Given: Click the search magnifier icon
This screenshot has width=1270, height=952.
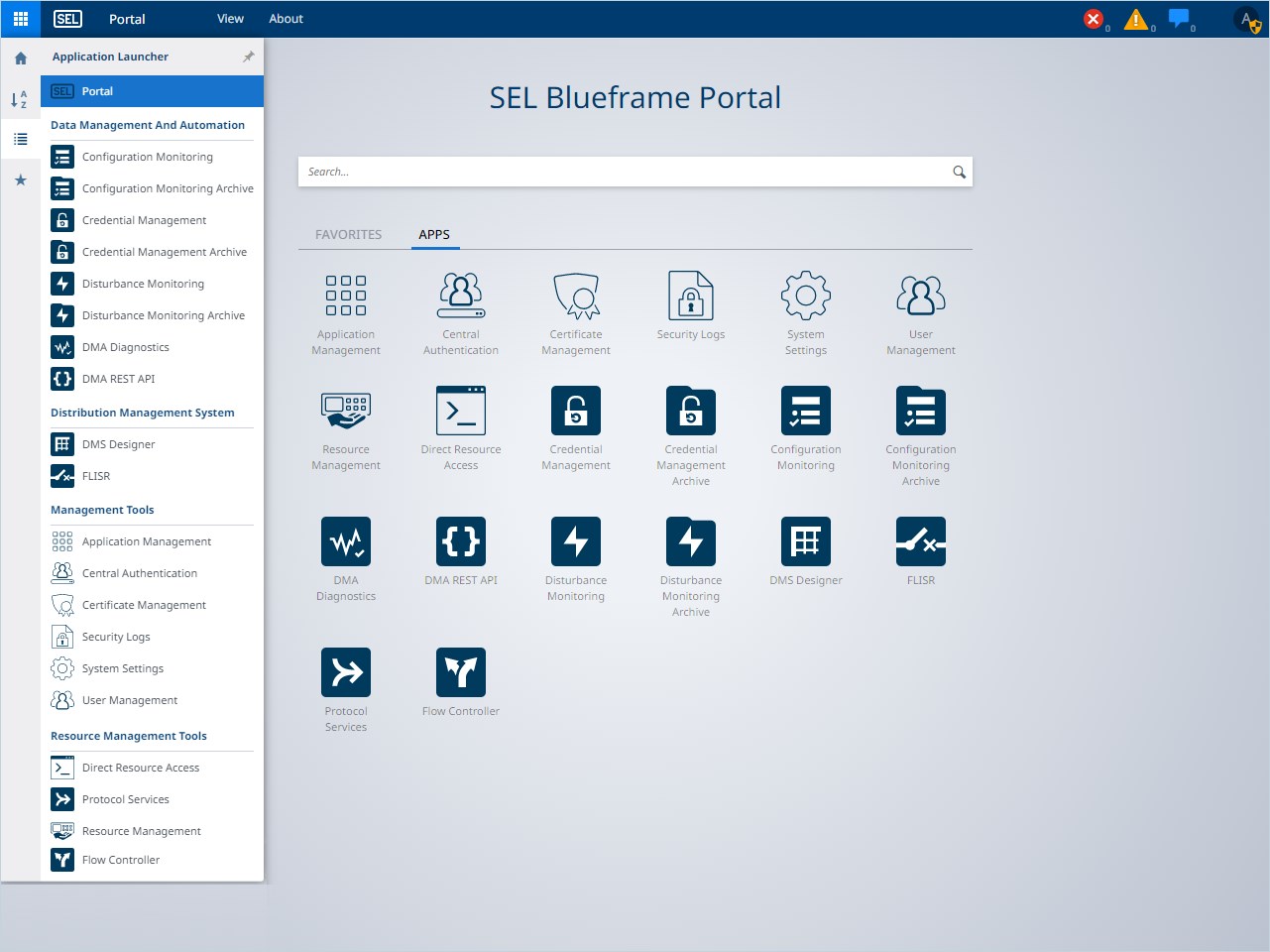Looking at the screenshot, I should coord(959,172).
